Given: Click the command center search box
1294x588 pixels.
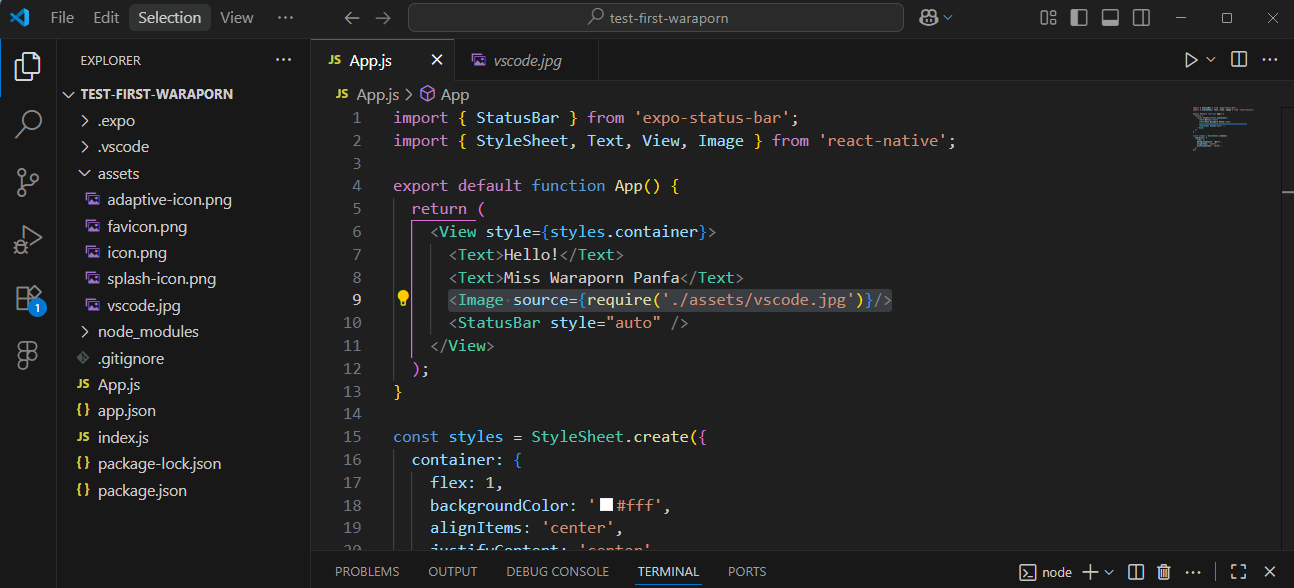Looking at the screenshot, I should click(x=655, y=18).
